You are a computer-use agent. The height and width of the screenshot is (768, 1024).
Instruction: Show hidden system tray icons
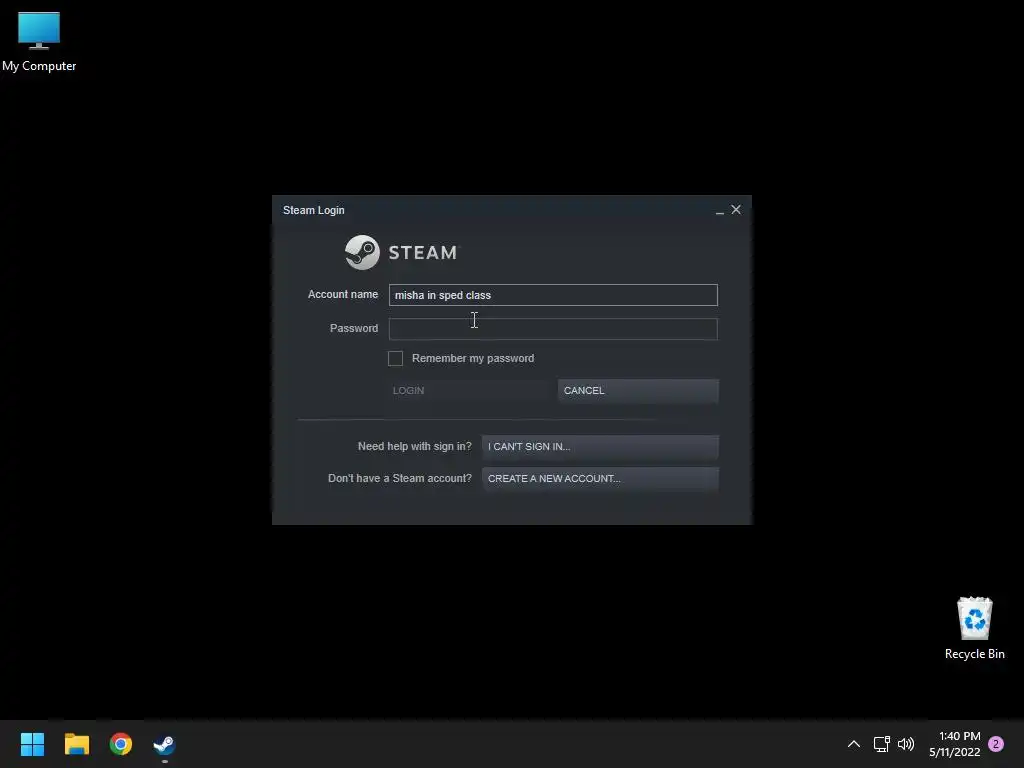pos(854,744)
